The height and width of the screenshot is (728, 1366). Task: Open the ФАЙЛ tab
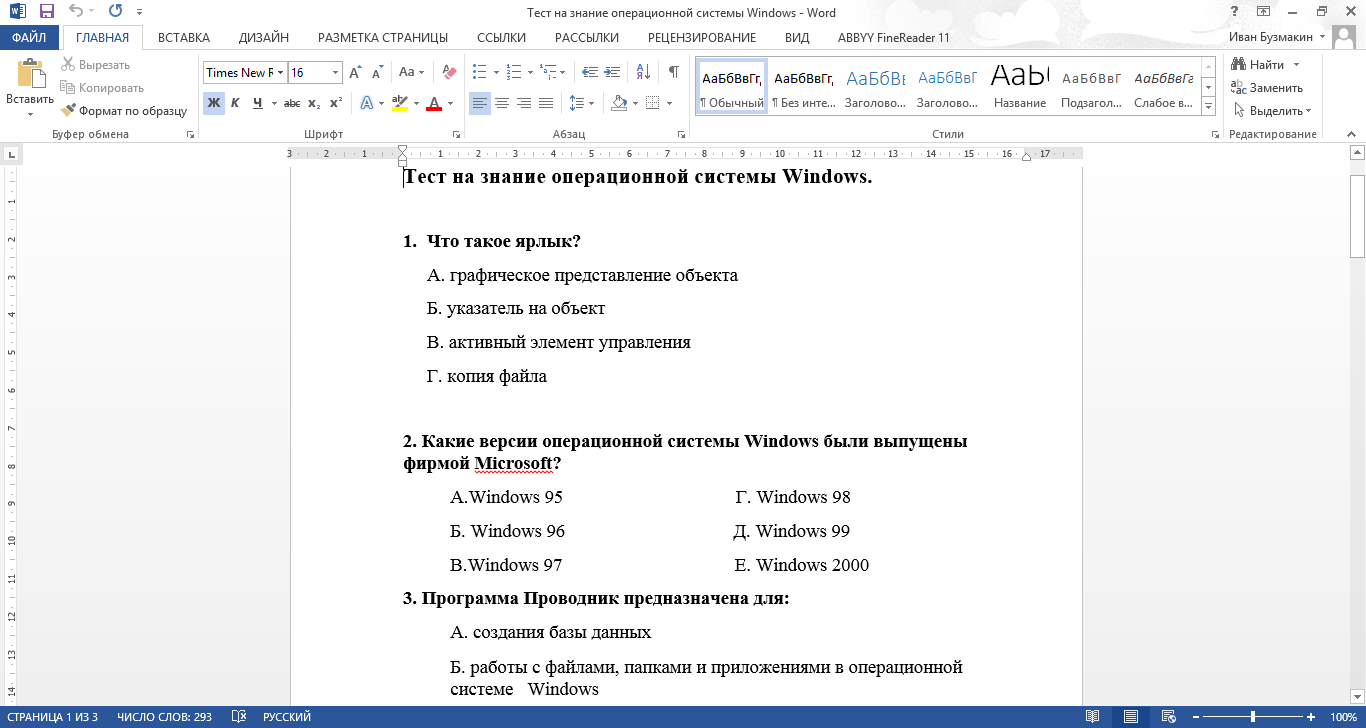coord(29,38)
